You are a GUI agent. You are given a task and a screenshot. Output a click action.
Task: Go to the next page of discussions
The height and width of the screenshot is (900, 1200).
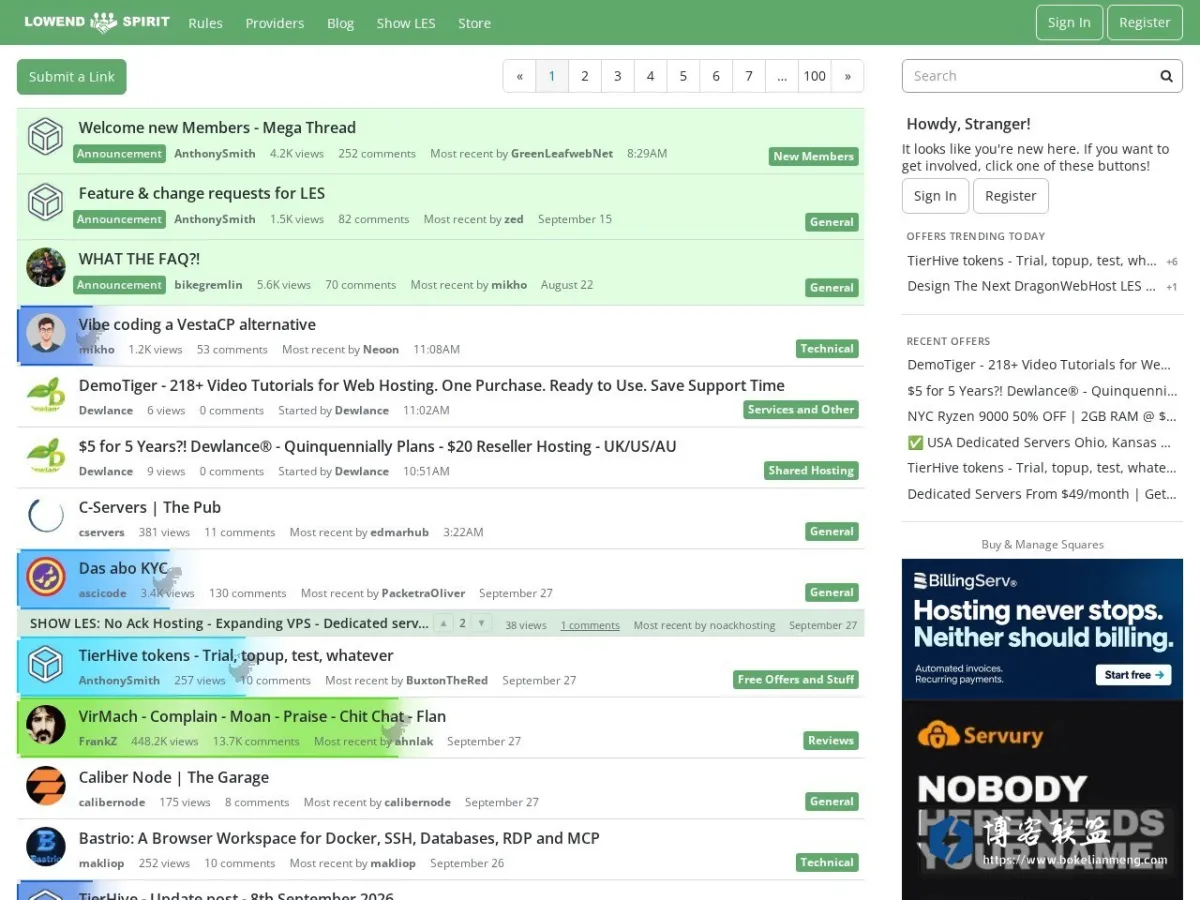(x=847, y=76)
